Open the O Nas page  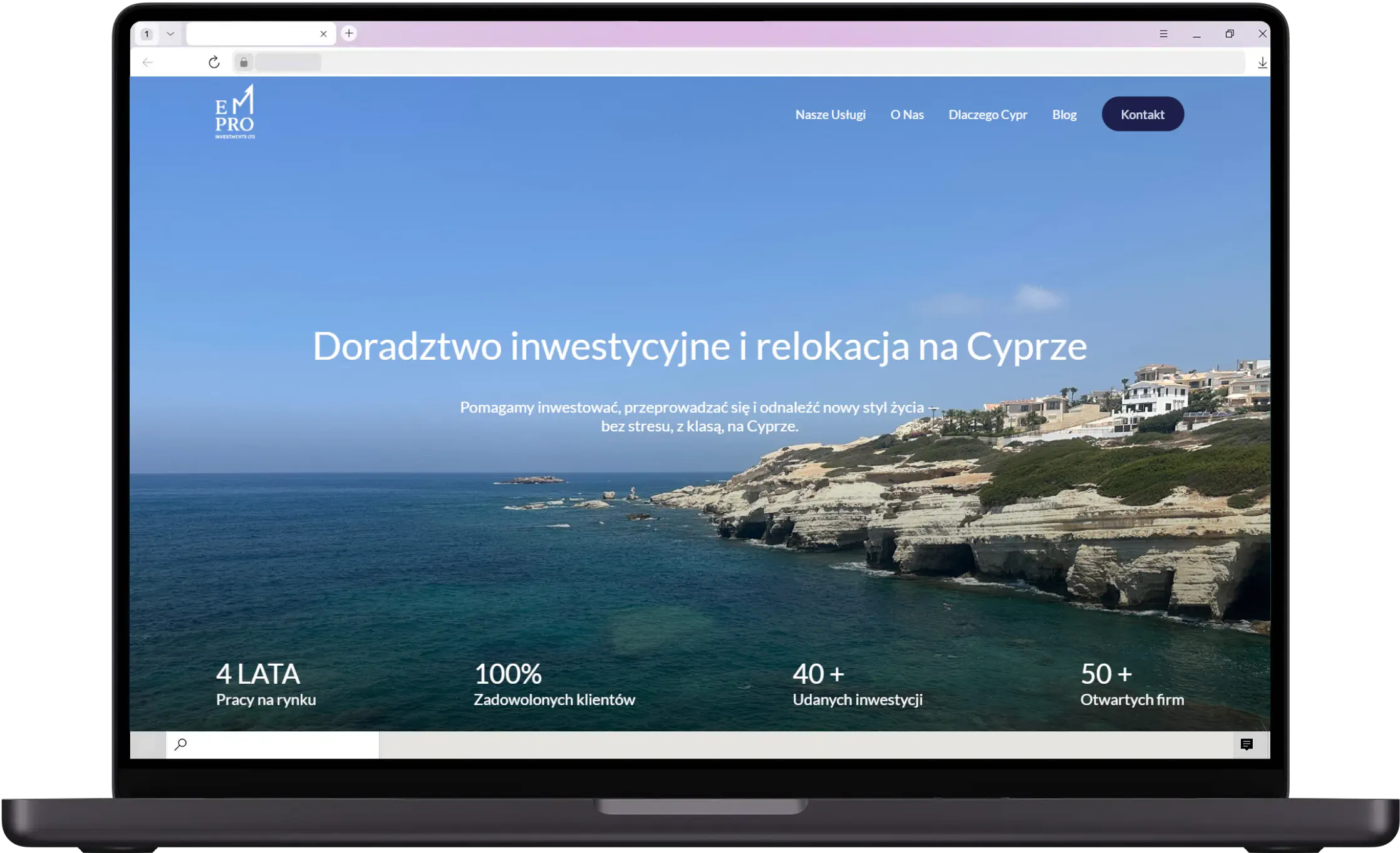click(907, 114)
